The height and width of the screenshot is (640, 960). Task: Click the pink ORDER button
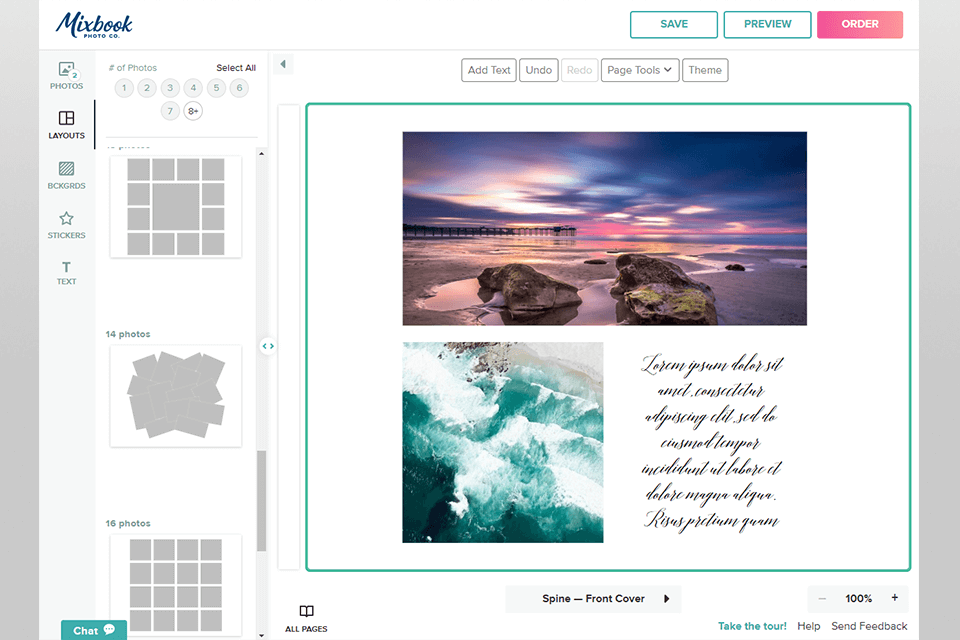(860, 24)
